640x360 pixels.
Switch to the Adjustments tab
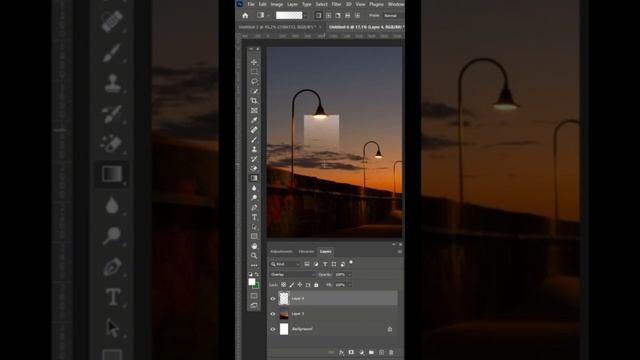coord(281,251)
